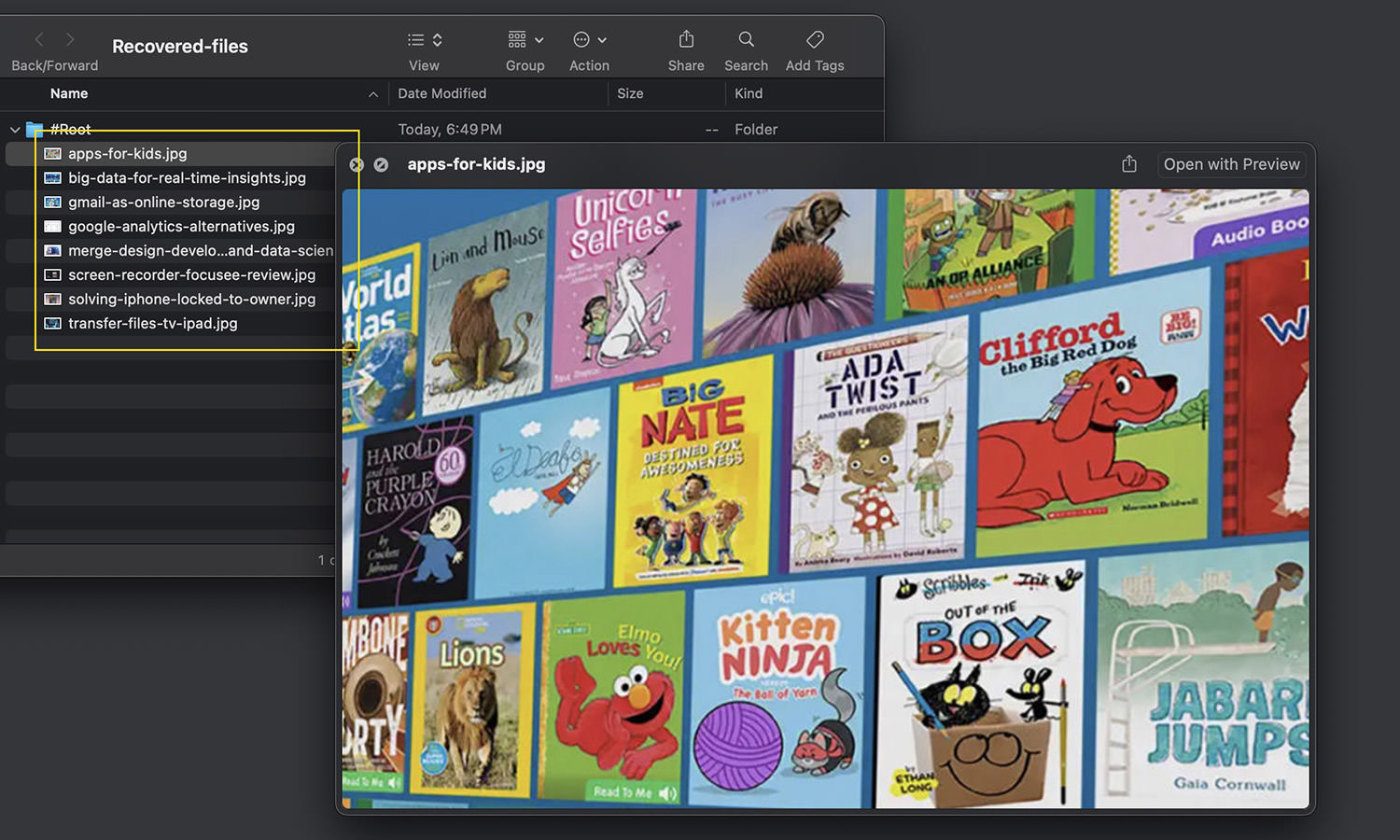Click the apps-for-kids.jpg title in the preview
The image size is (1400, 840).
coord(476,164)
